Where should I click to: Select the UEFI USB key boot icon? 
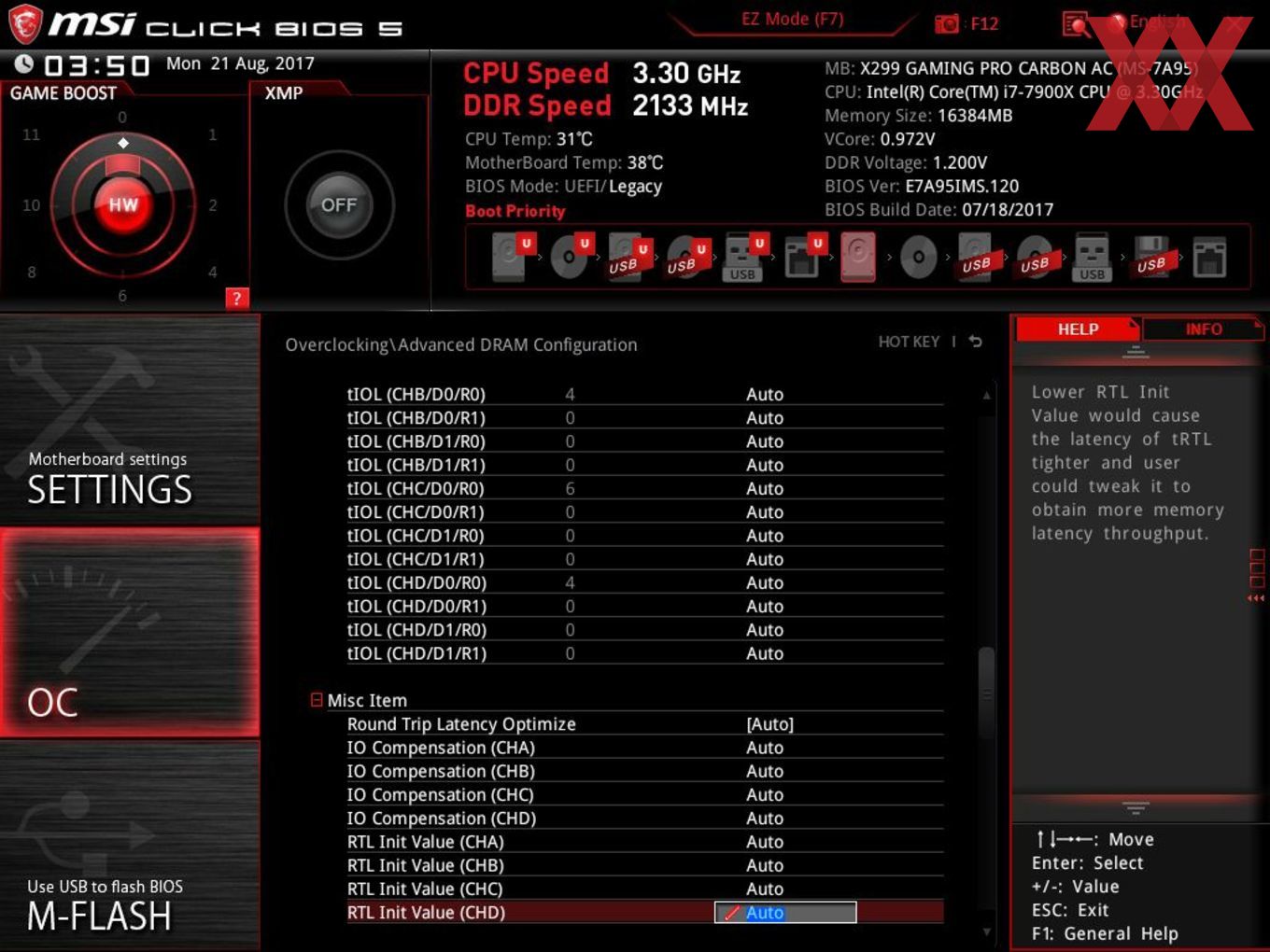point(744,257)
